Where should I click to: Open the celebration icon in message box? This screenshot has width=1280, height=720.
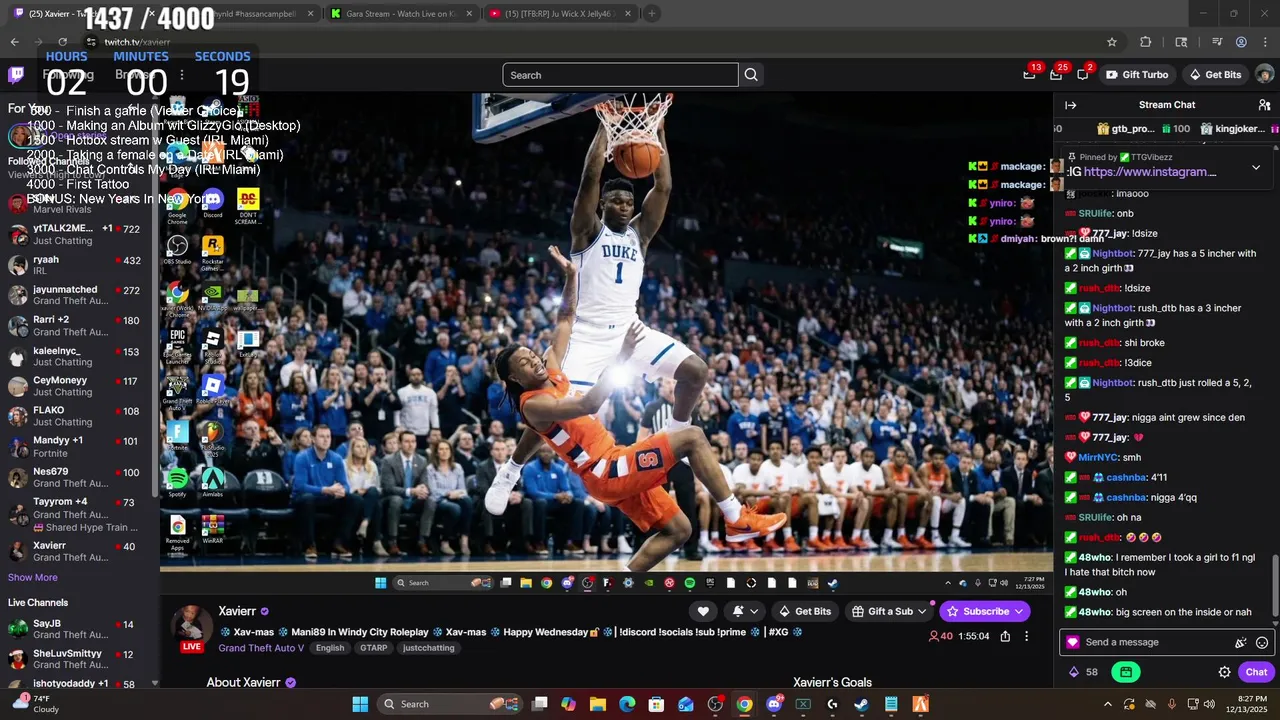coord(1241,643)
